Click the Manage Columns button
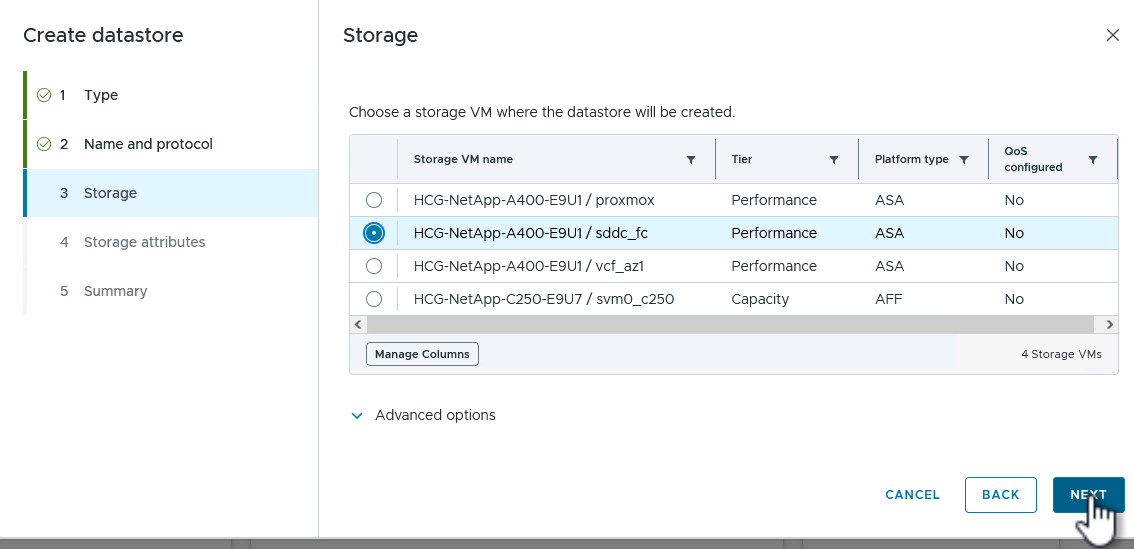 point(422,354)
